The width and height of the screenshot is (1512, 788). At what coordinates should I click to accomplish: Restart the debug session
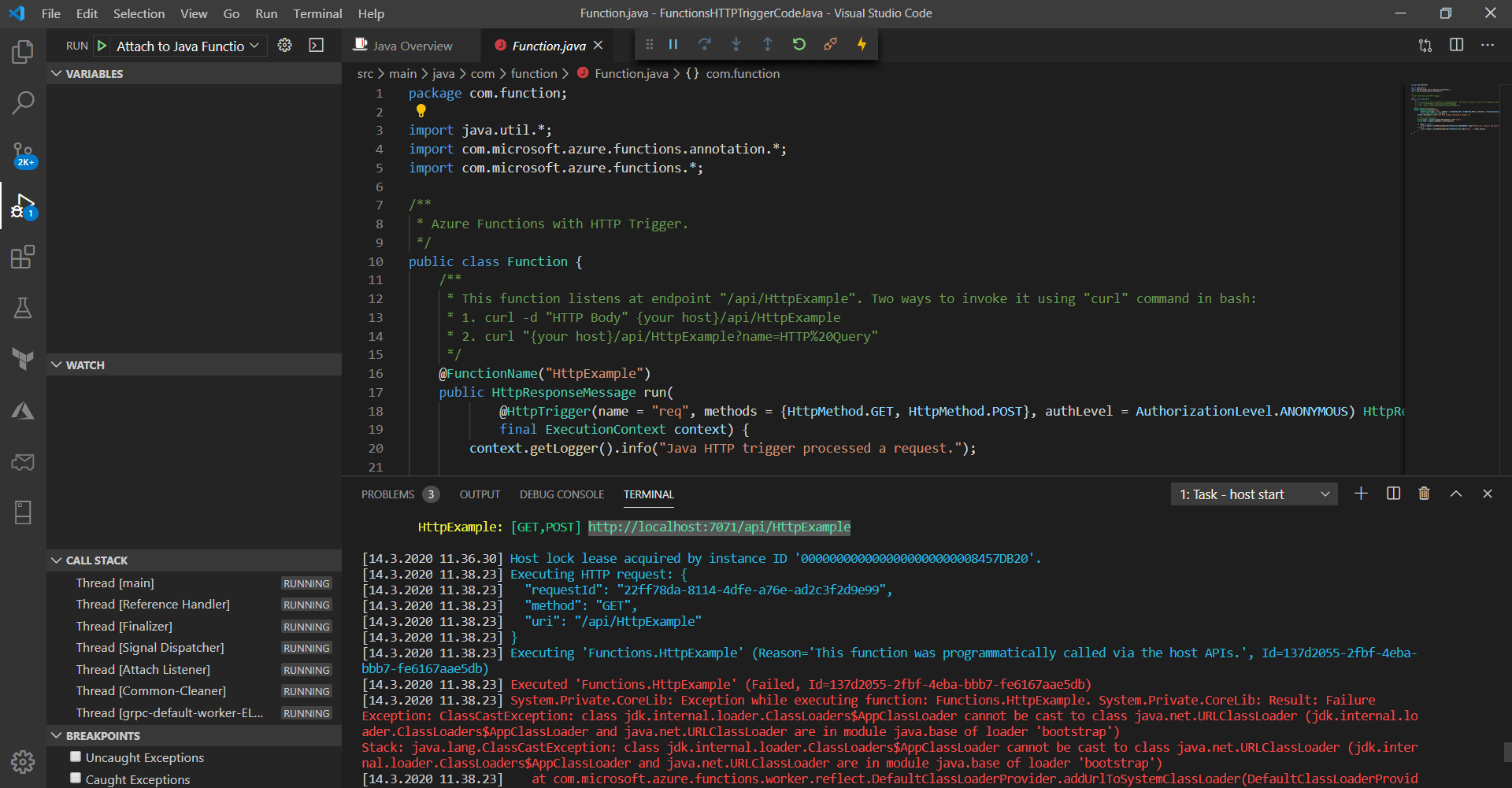click(799, 44)
